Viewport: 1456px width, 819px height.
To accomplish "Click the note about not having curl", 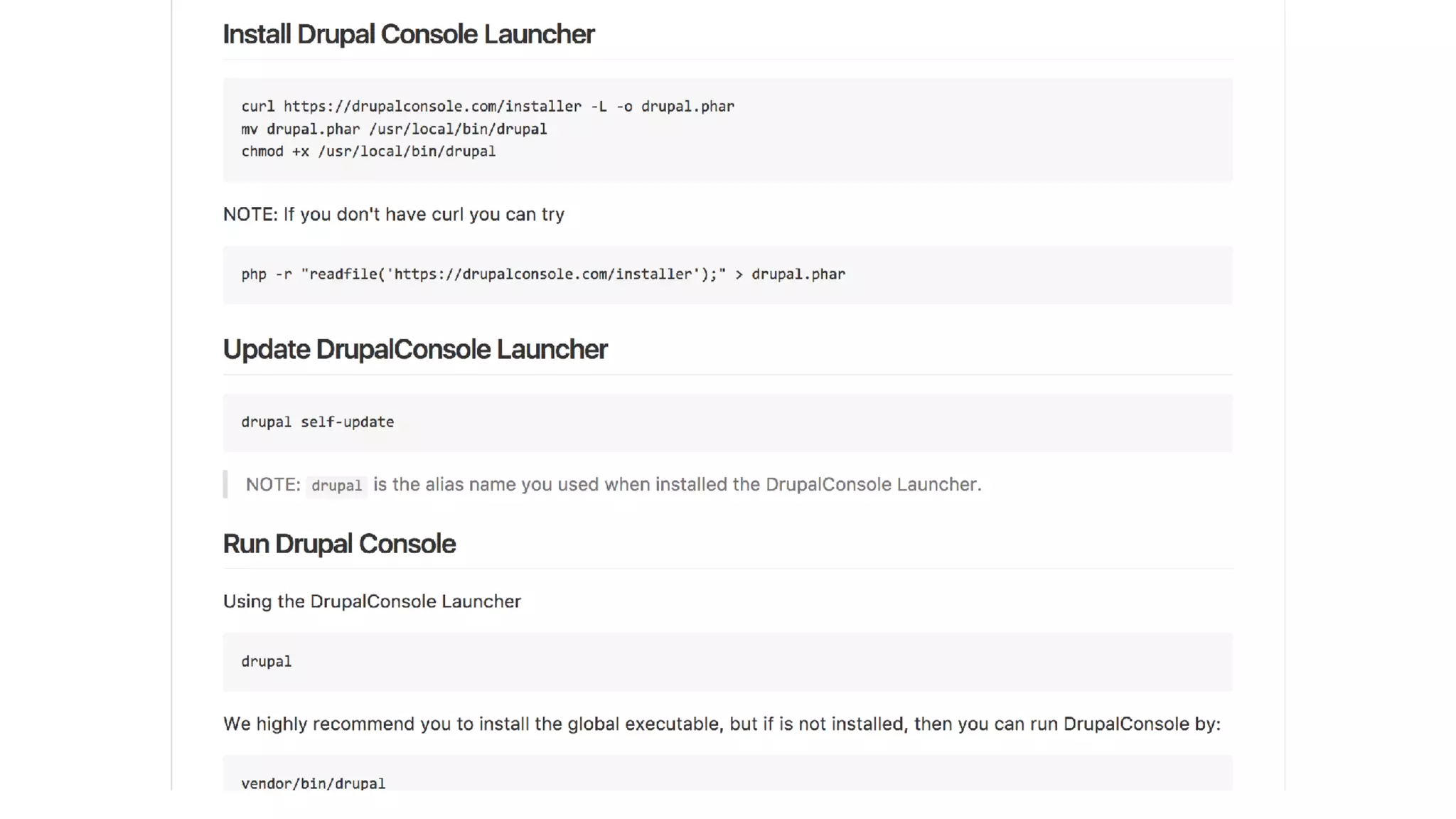I will (x=393, y=215).
